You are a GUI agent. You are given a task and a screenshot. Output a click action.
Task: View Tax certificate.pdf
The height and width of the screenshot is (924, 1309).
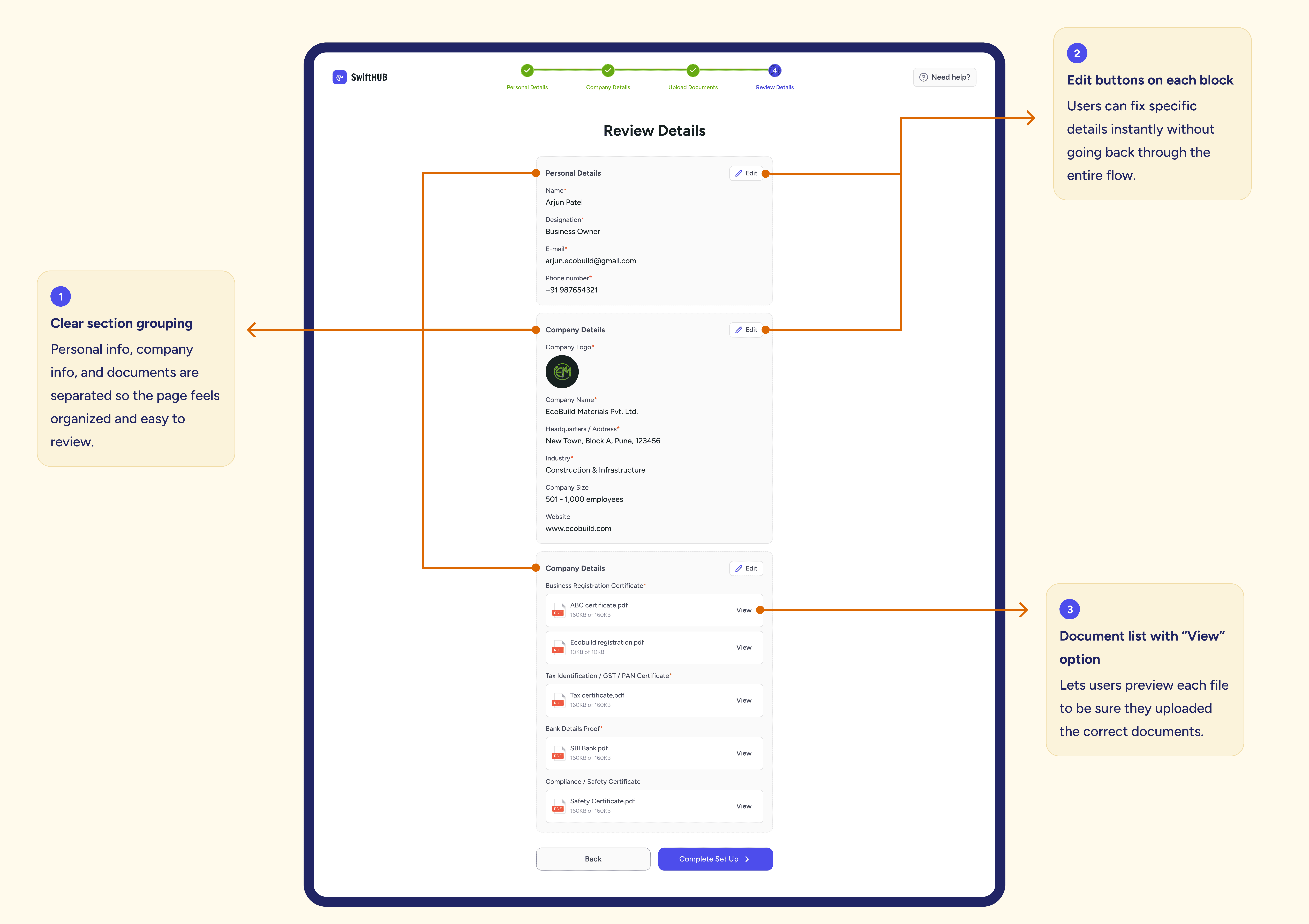[743, 700]
